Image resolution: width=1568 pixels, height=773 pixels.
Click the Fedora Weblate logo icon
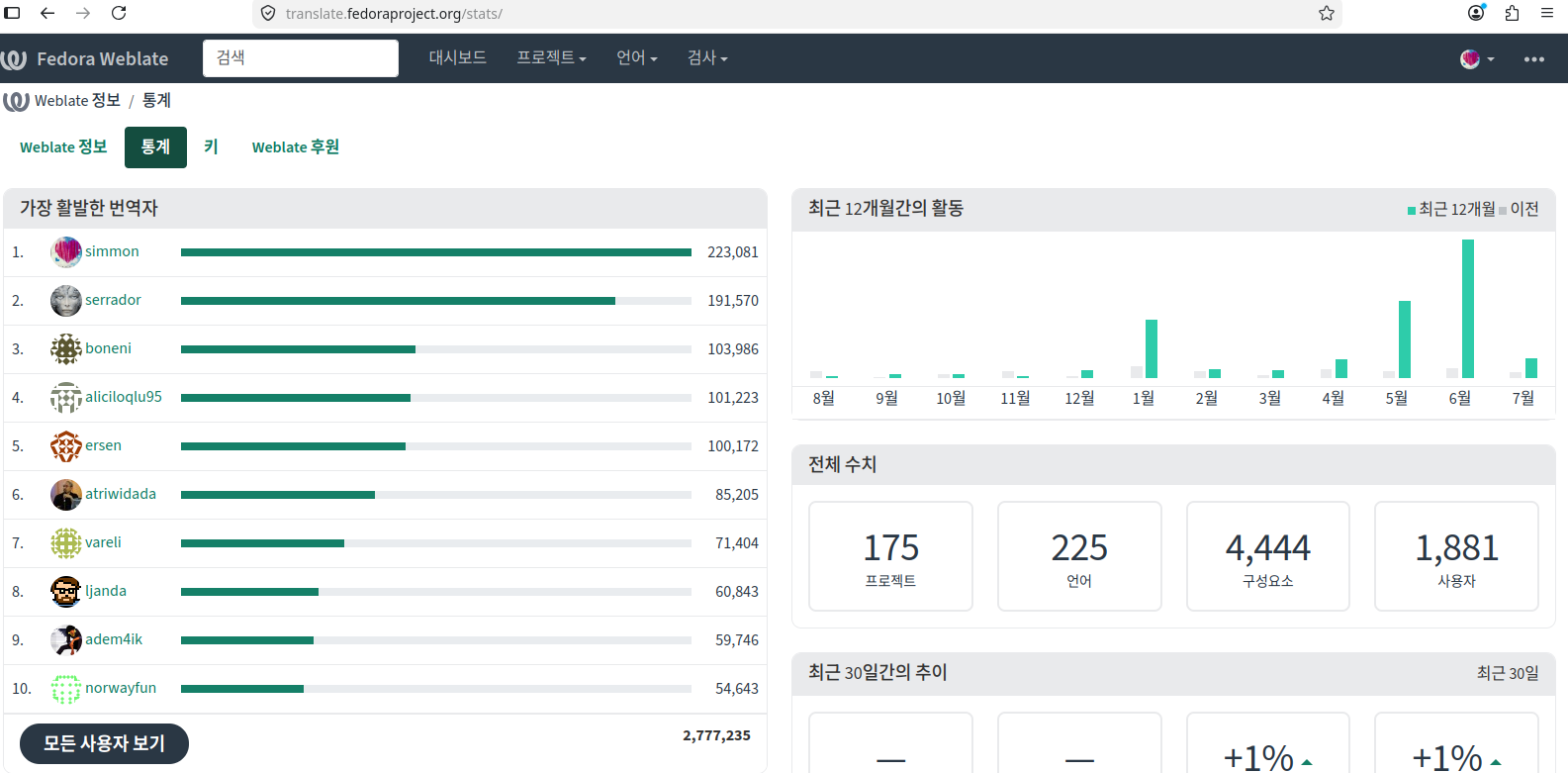[x=14, y=59]
